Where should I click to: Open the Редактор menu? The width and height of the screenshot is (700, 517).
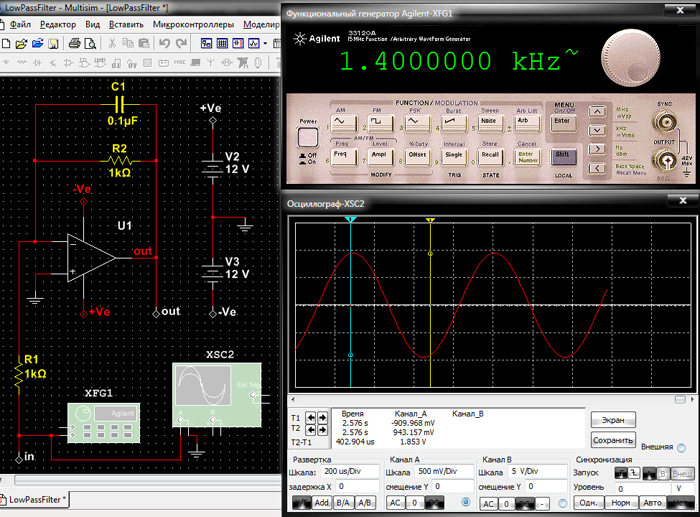pos(58,25)
